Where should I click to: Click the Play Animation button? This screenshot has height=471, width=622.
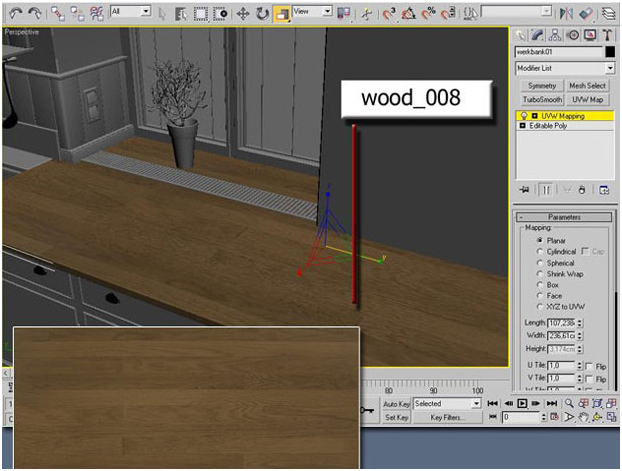522,404
